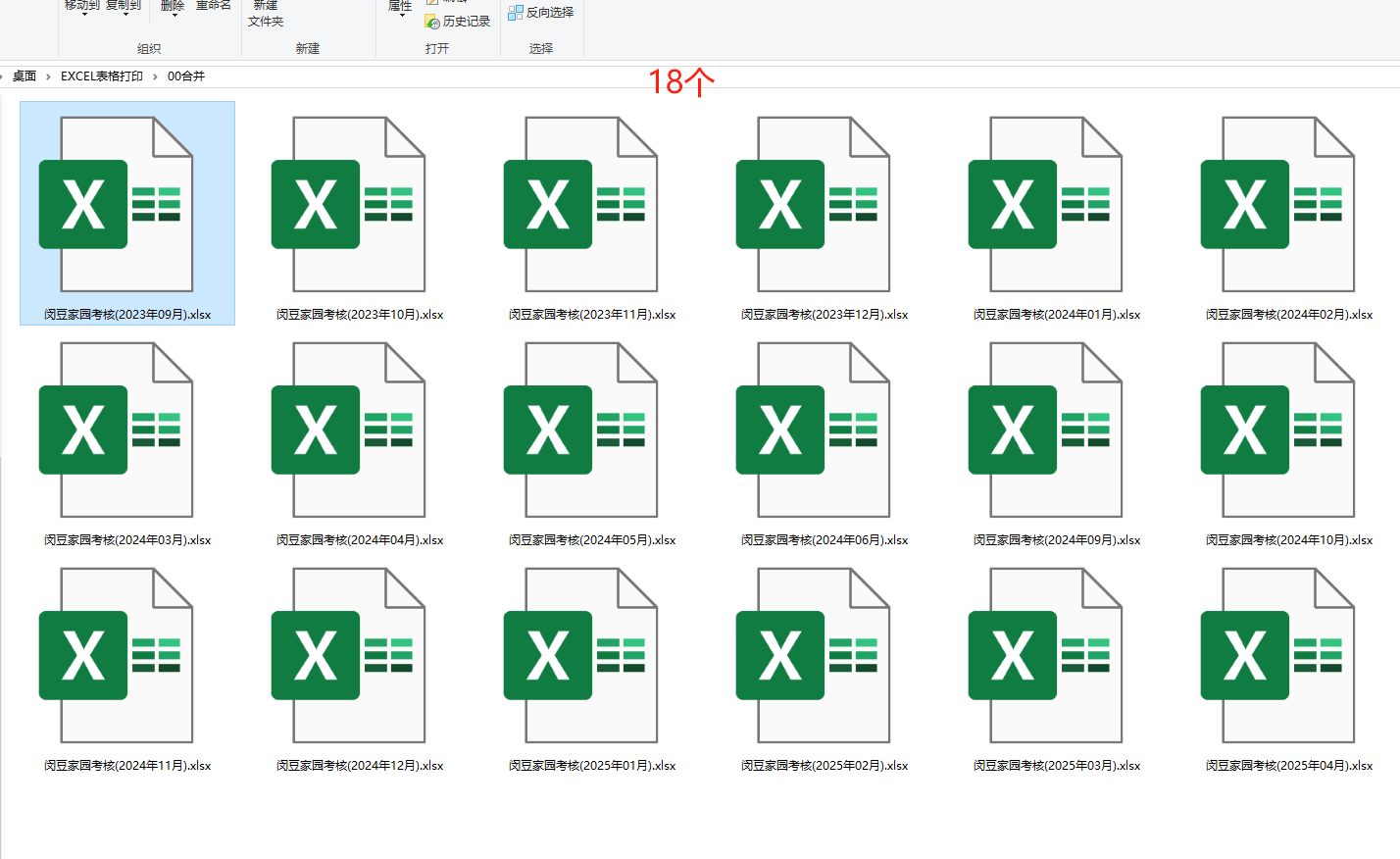Click the 反向选择 label
Image resolution: width=1400 pixels, height=859 pixels.
[x=550, y=13]
